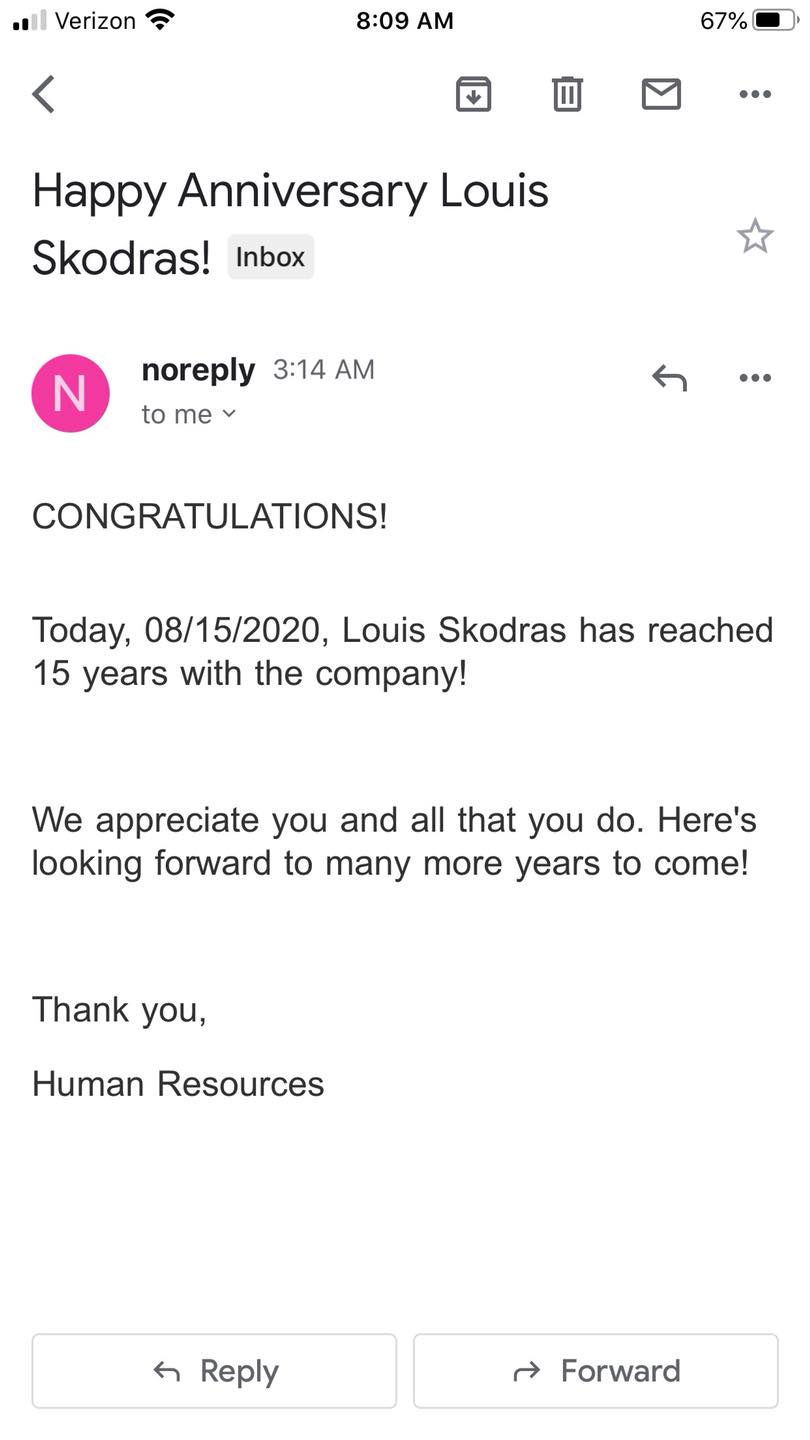
Task: Archive this email with the archive icon
Action: 473,94
